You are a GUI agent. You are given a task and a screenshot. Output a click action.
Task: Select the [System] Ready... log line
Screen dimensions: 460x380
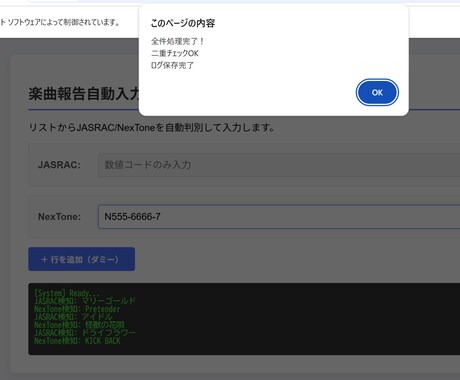click(x=67, y=293)
